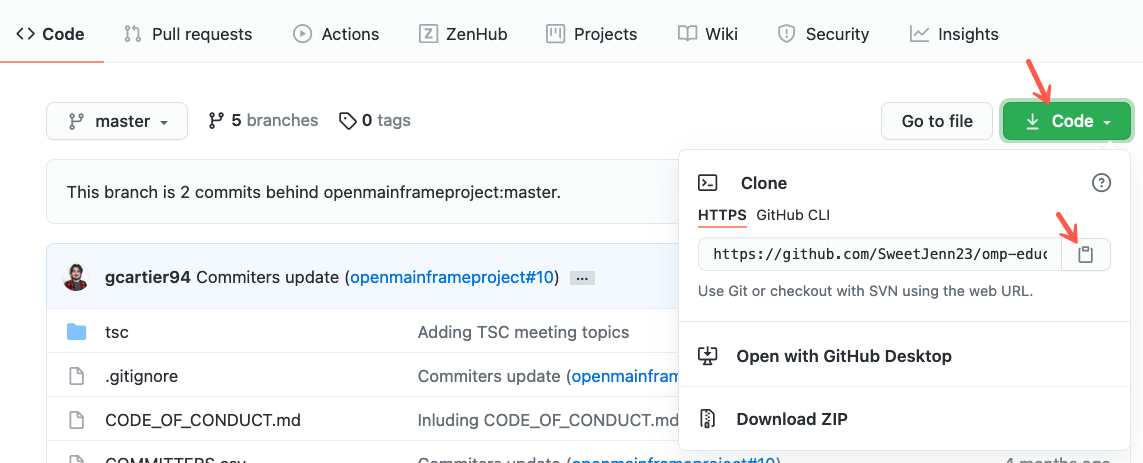The width and height of the screenshot is (1143, 463).
Task: Open the master branch dropdown
Action: 117,121
